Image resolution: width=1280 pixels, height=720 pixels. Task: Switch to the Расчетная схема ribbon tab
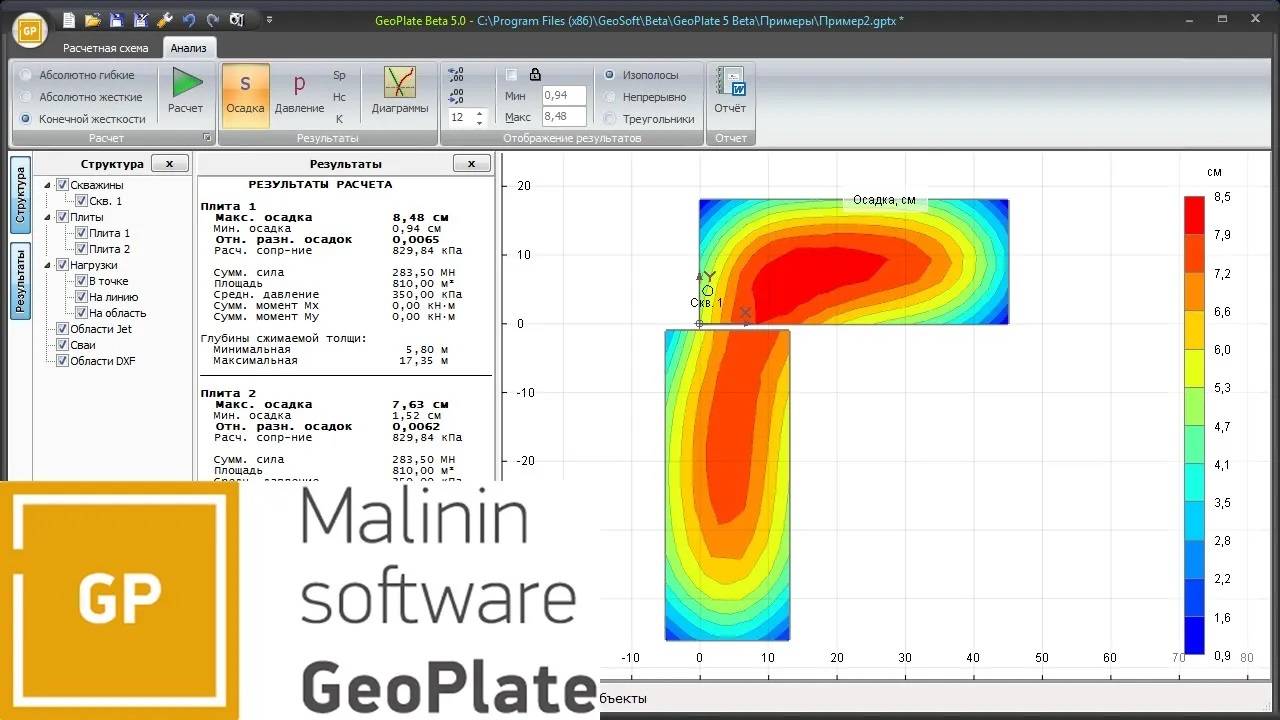(x=105, y=48)
